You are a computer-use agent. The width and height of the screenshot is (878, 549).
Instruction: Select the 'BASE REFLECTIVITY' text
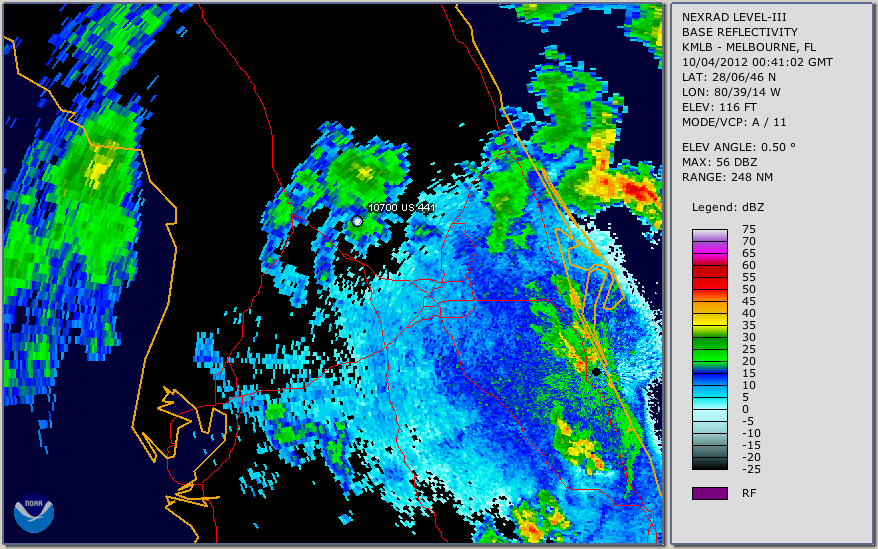(x=739, y=32)
